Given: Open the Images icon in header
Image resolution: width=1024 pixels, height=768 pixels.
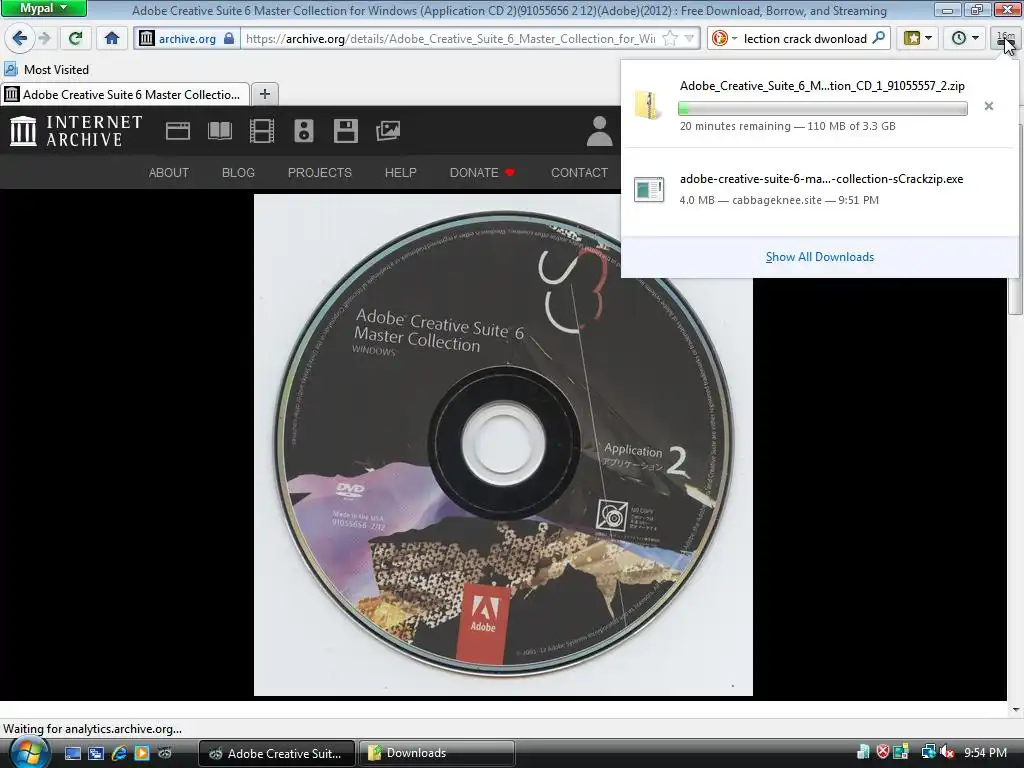Looking at the screenshot, I should pyautogui.click(x=388, y=131).
